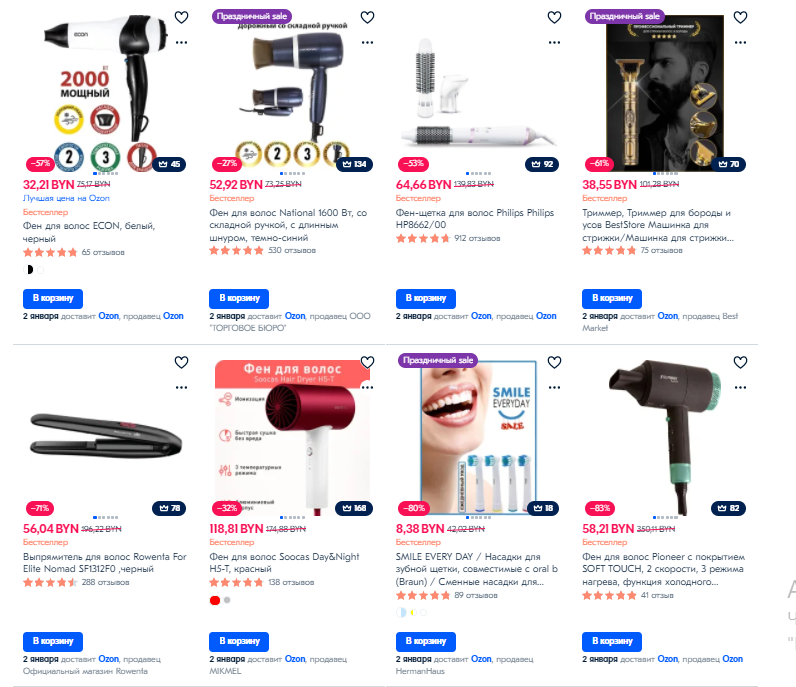796x687 pixels.
Task: Add Soocas Day&Night dryer to cart
Action: click(239, 641)
